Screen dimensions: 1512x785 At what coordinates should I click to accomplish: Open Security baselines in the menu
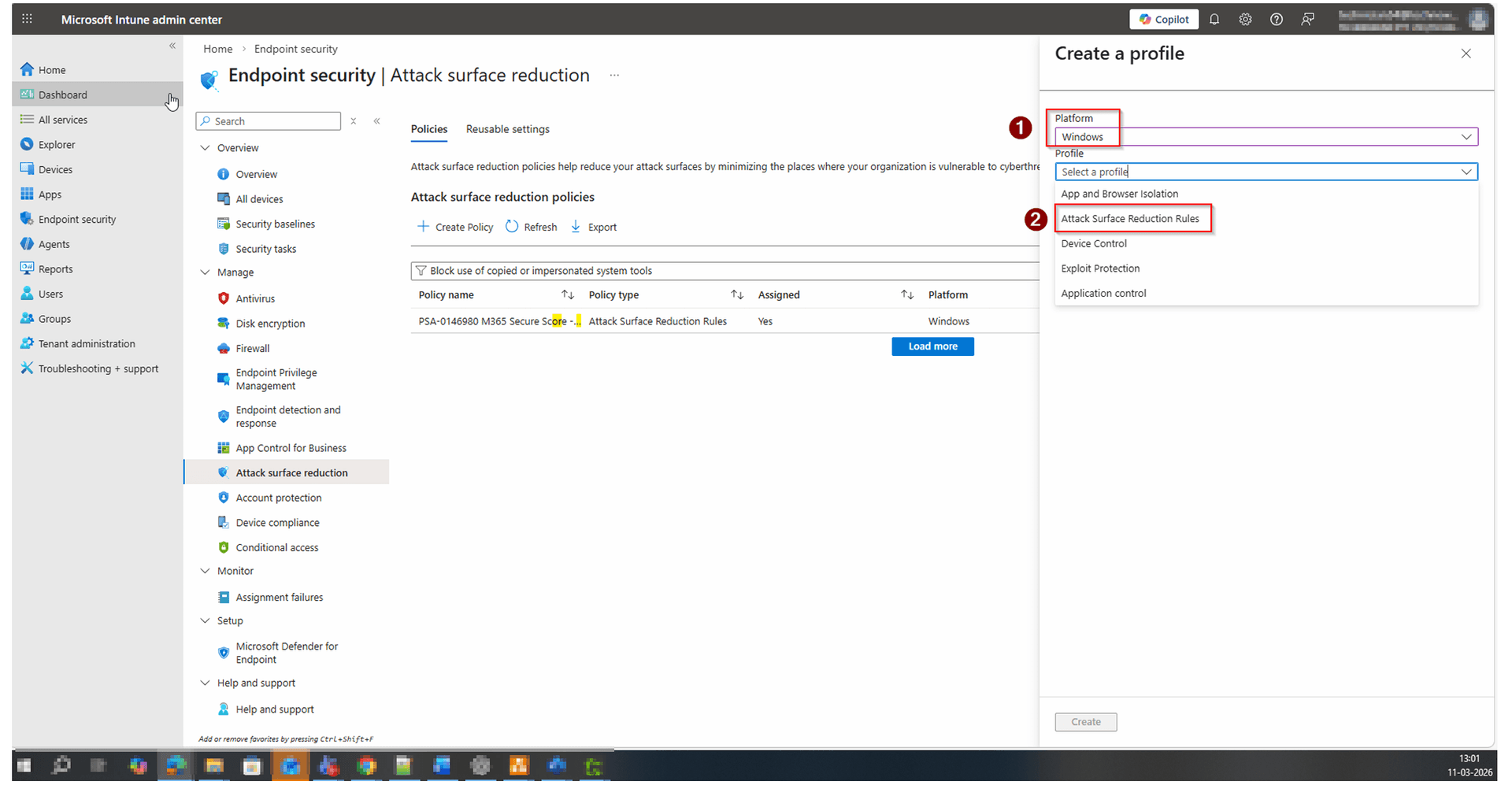[x=275, y=224]
